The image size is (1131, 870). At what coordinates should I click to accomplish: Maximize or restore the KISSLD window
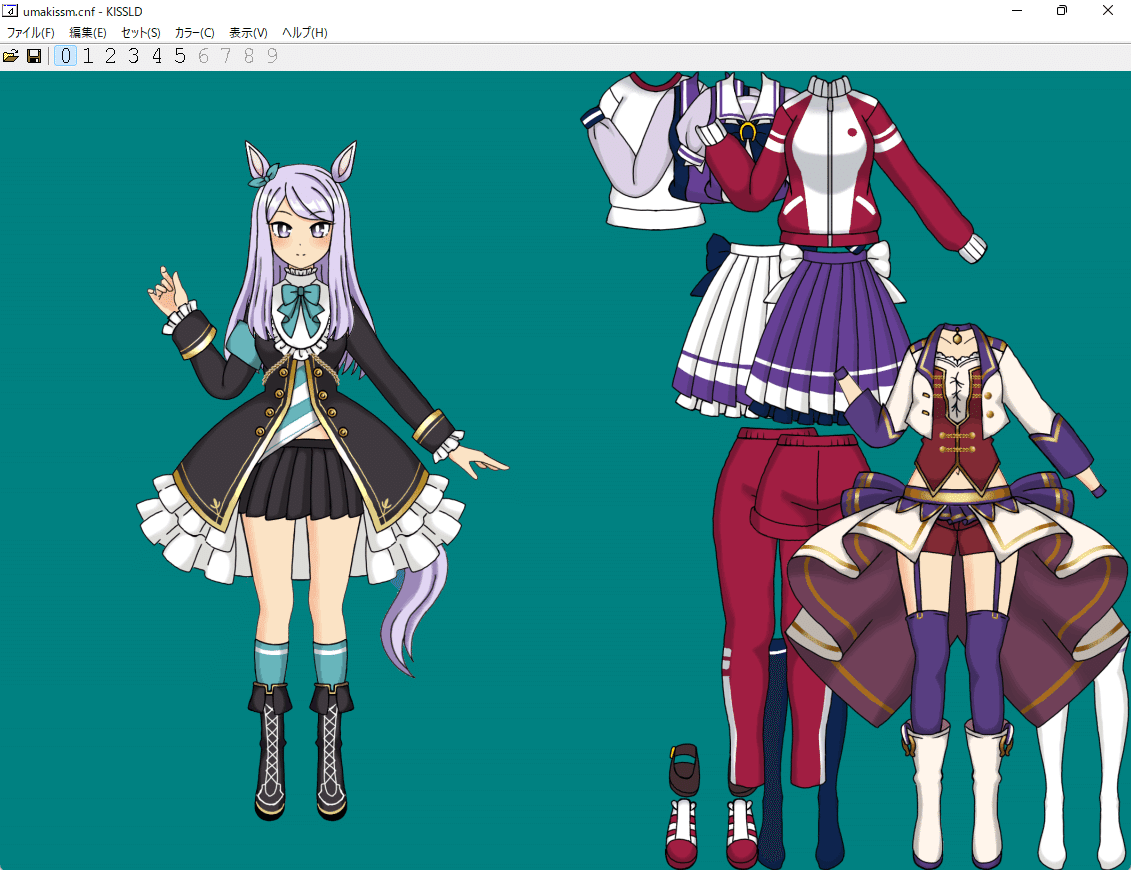click(x=1062, y=11)
